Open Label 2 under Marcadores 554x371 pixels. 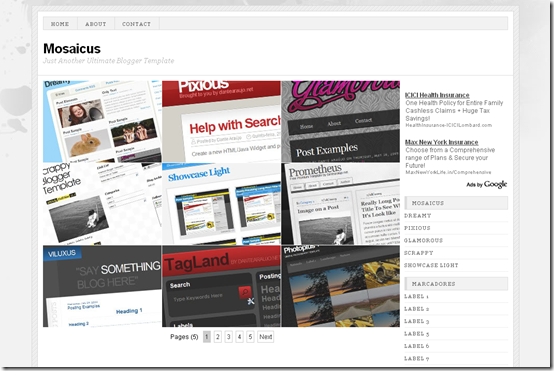tap(417, 309)
